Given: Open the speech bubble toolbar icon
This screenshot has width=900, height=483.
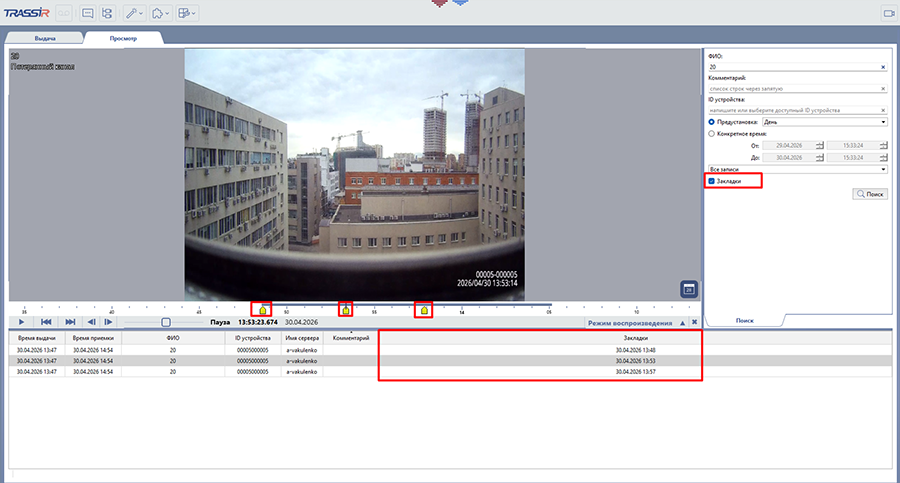Looking at the screenshot, I should [x=88, y=13].
